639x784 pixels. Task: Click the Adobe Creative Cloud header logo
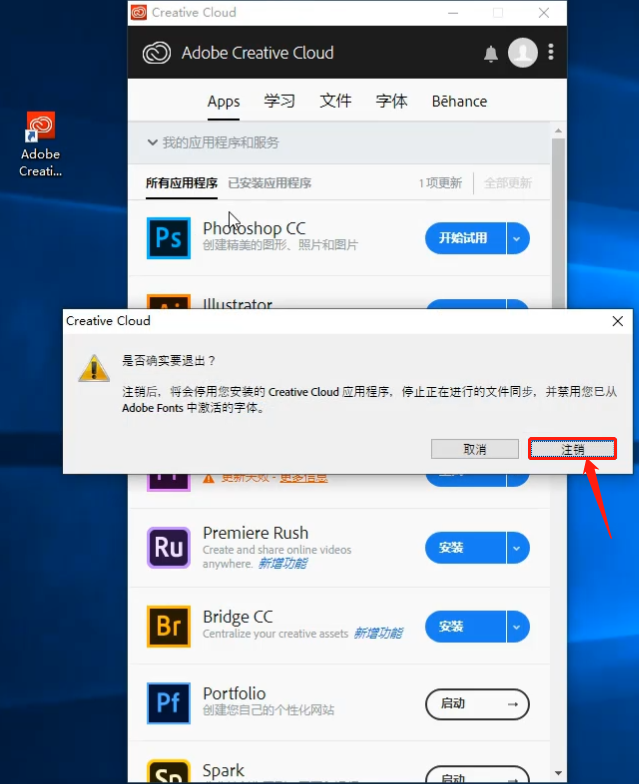tap(157, 53)
